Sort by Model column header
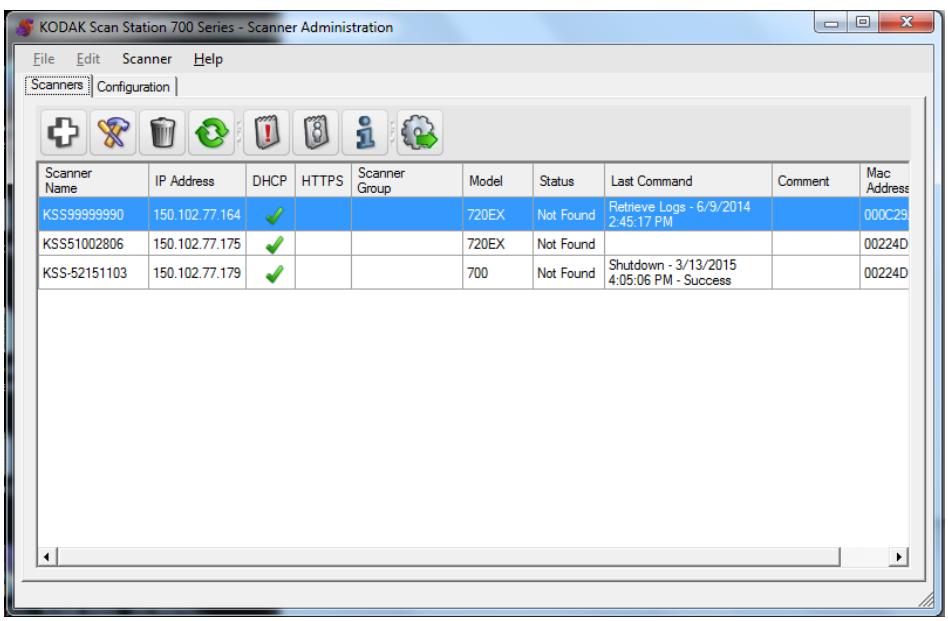The width and height of the screenshot is (948, 621). pyautogui.click(x=498, y=180)
